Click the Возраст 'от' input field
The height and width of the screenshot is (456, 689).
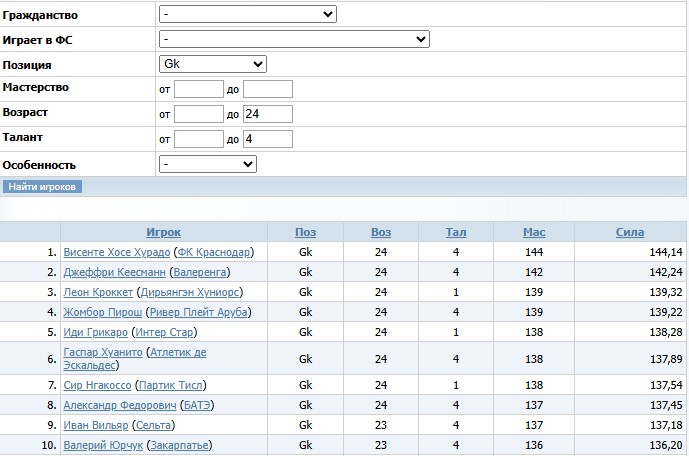[x=199, y=114]
